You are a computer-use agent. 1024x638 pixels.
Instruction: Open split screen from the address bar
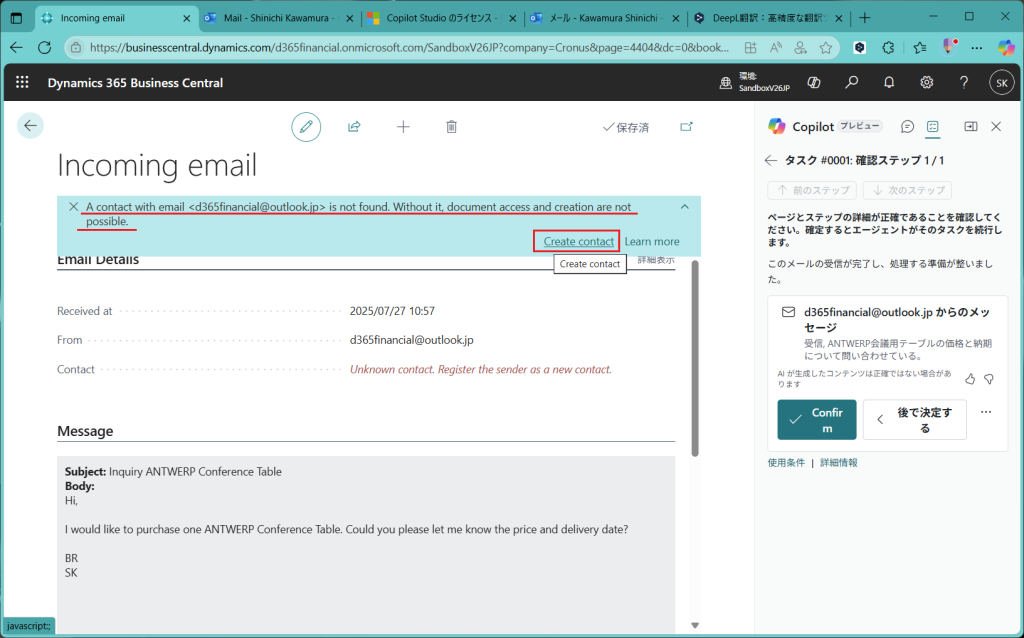click(750, 47)
